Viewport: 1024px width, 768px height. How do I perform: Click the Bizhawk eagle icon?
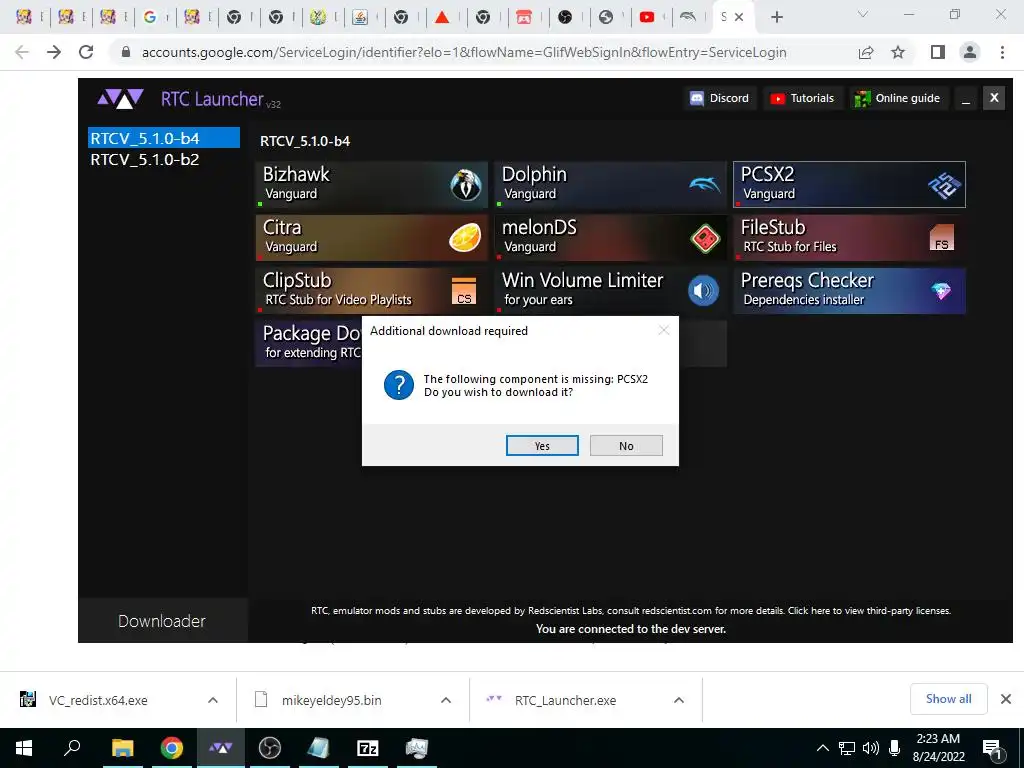465,185
